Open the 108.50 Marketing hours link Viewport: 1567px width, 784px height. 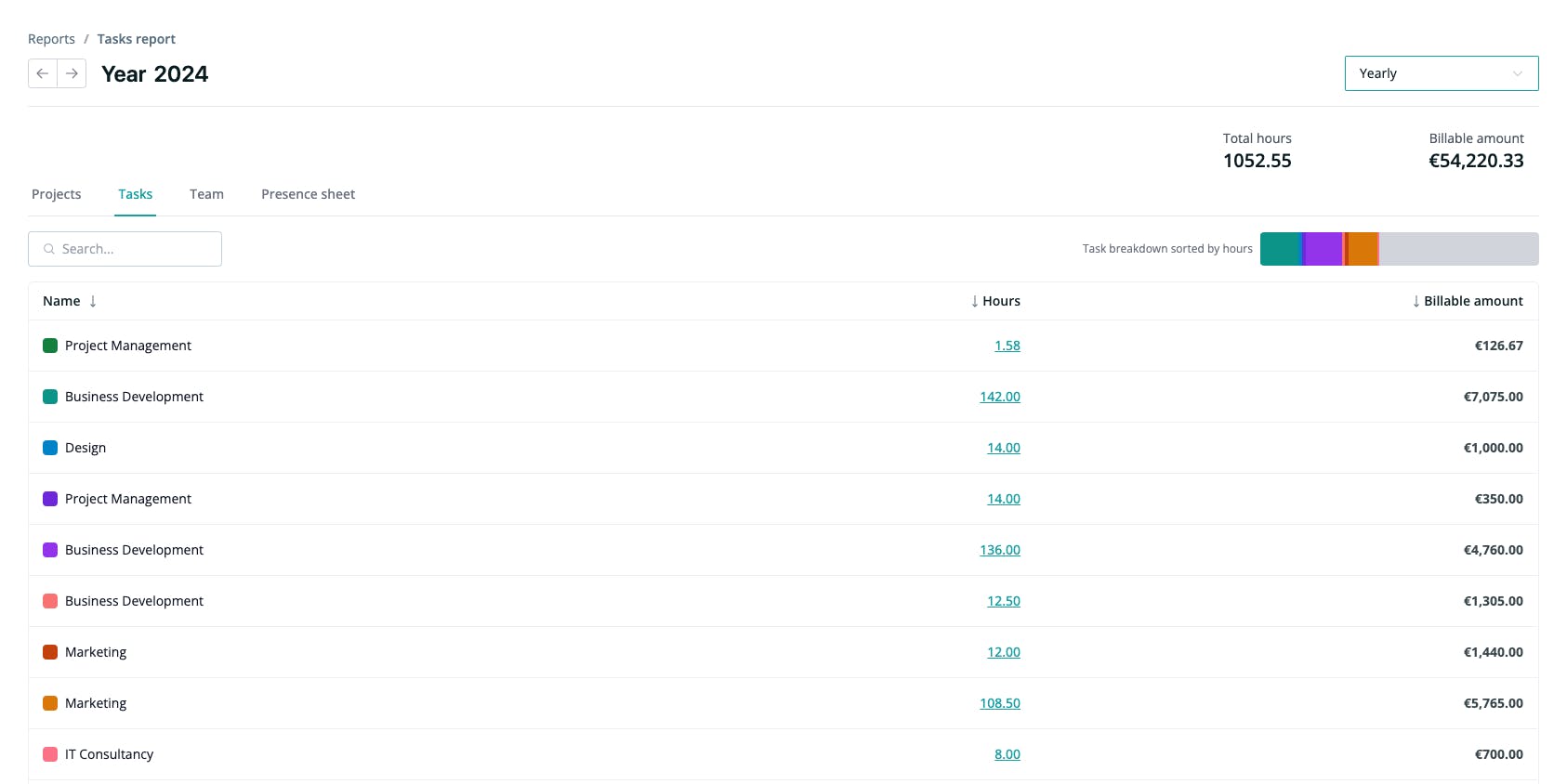click(x=999, y=703)
